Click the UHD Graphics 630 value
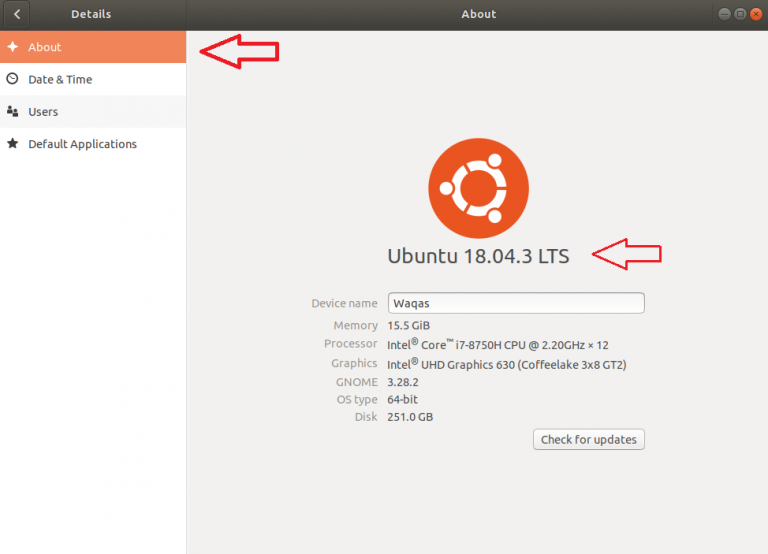The height and width of the screenshot is (554, 768). tap(507, 364)
